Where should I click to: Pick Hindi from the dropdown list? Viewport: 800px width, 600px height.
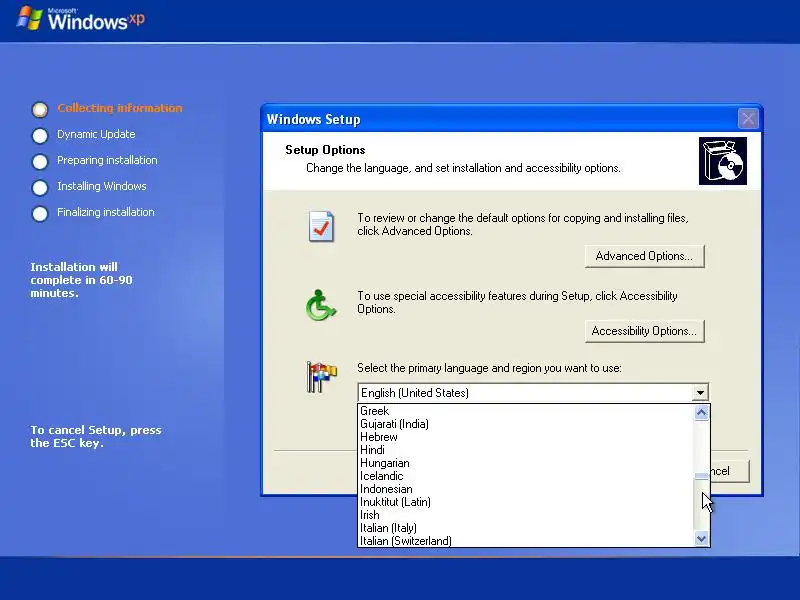coord(526,450)
